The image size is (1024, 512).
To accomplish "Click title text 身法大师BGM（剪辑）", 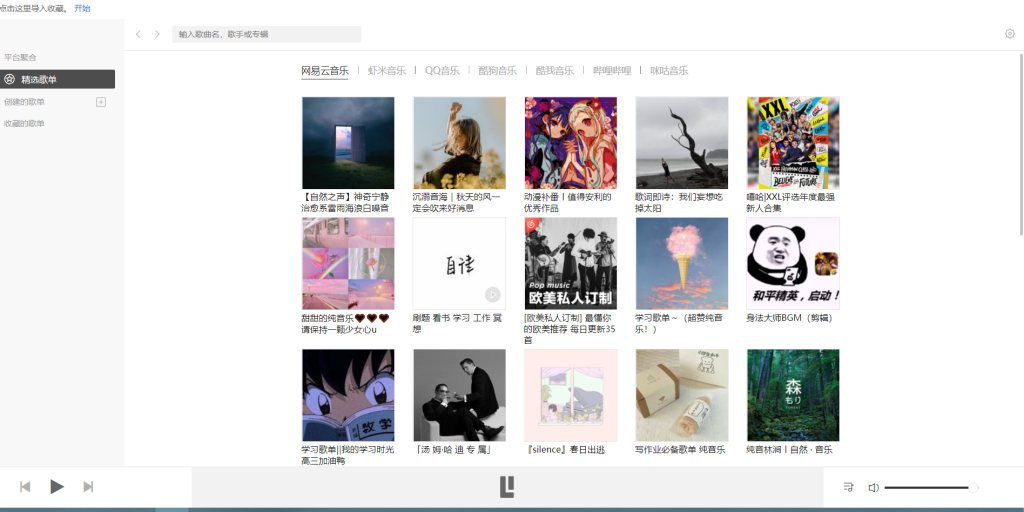I will [790, 318].
